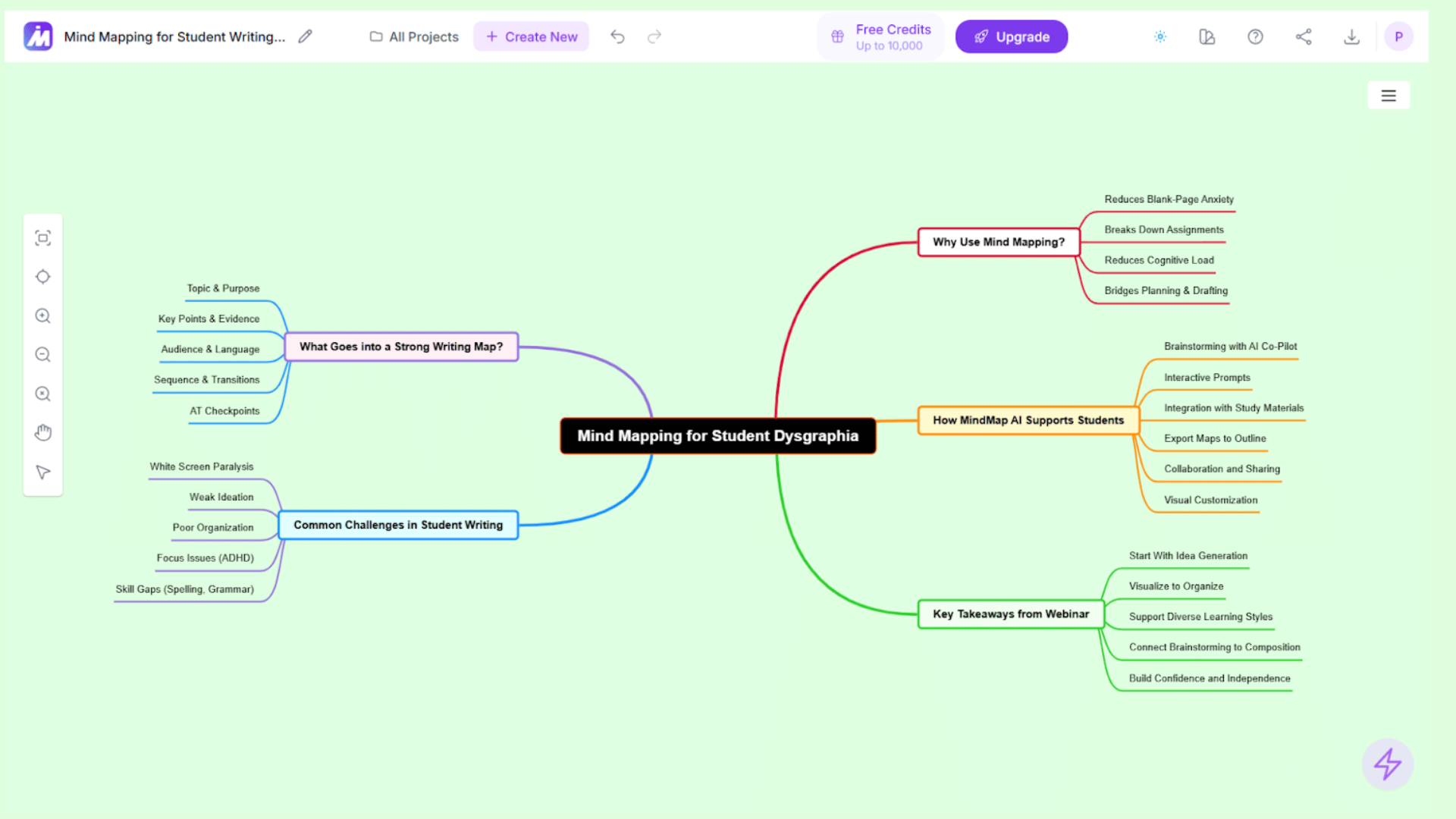Open the Help menu icon
Screen dimensions: 1456x819
point(1255,36)
